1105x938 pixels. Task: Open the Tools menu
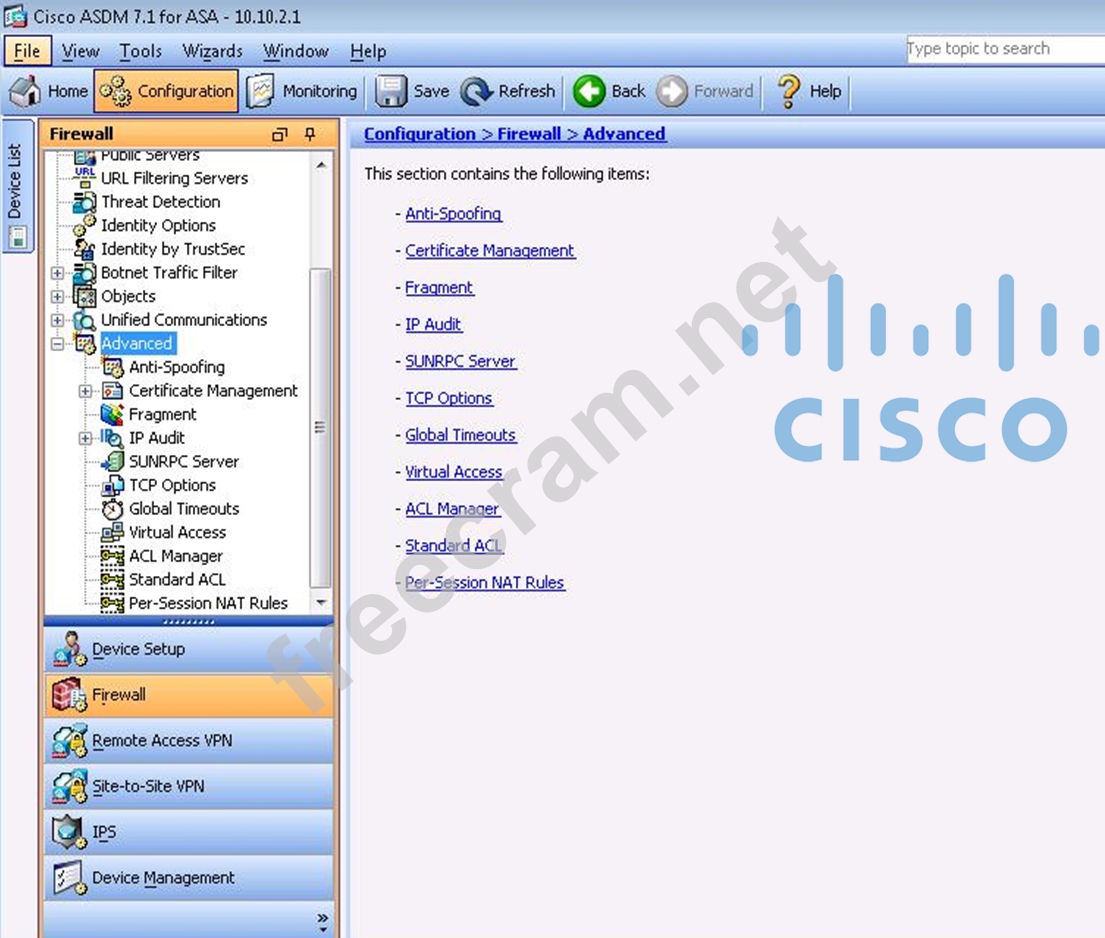(x=140, y=51)
